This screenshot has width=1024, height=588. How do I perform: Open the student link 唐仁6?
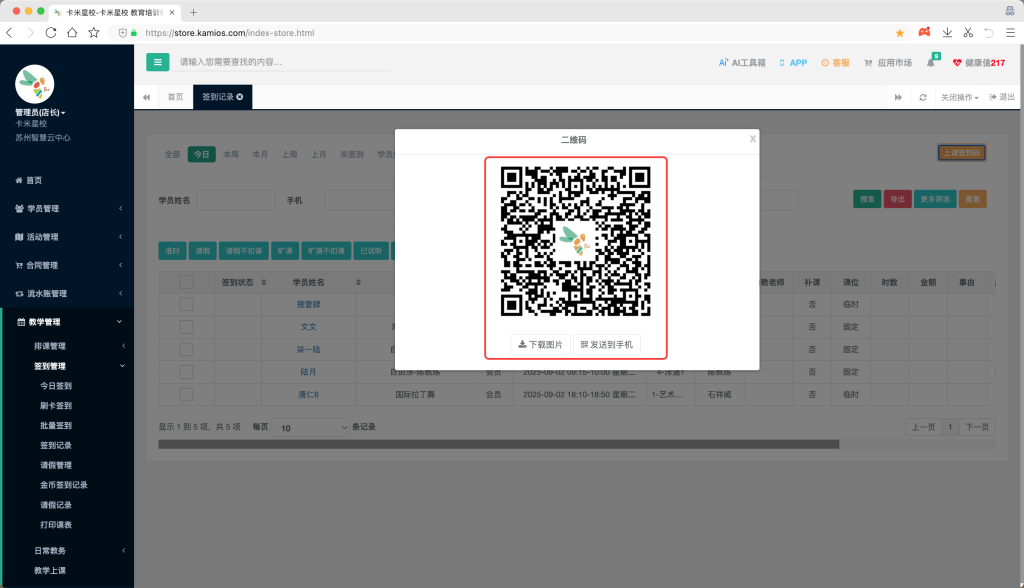click(308, 395)
